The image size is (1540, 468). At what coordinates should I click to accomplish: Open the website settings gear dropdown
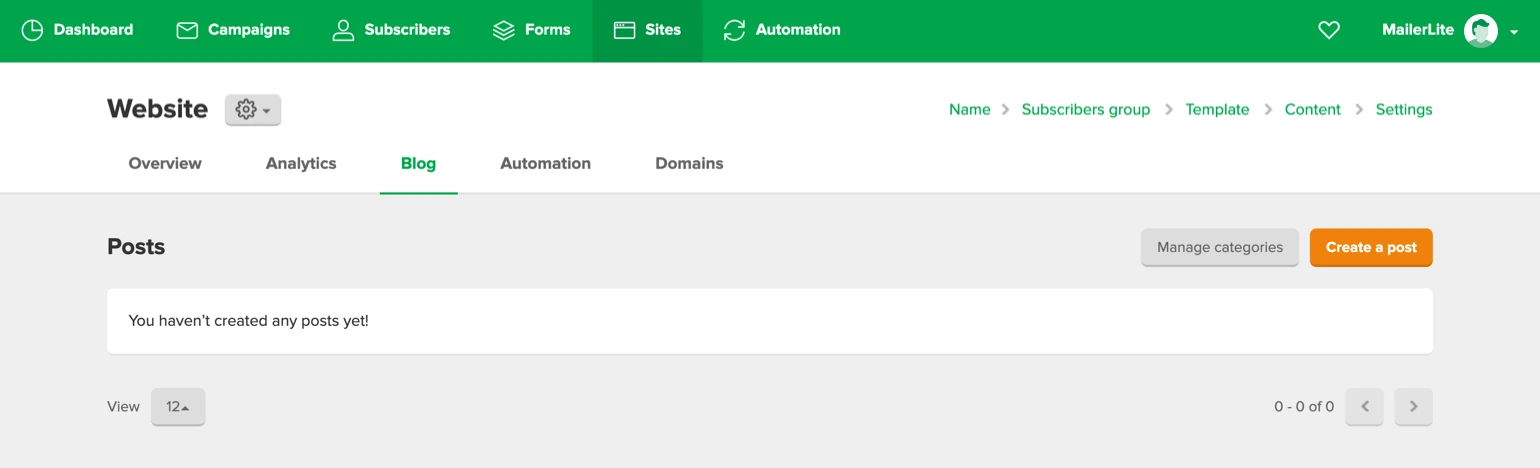point(253,110)
